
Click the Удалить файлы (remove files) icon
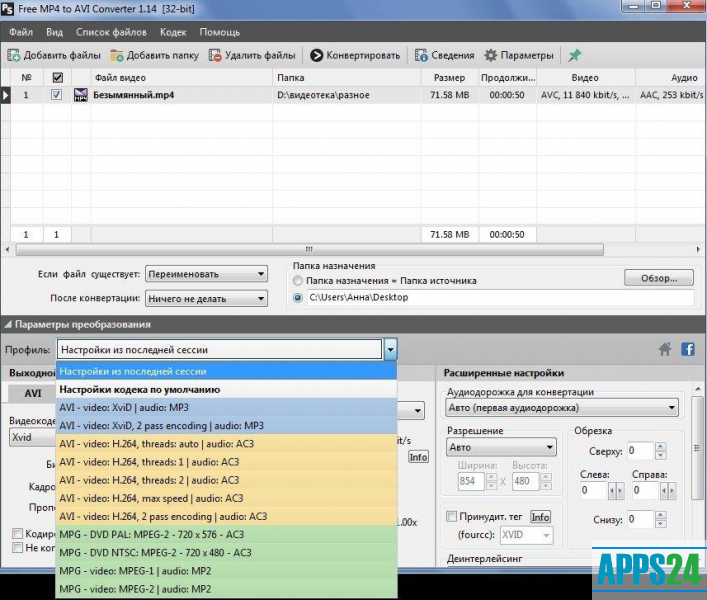tap(215, 56)
